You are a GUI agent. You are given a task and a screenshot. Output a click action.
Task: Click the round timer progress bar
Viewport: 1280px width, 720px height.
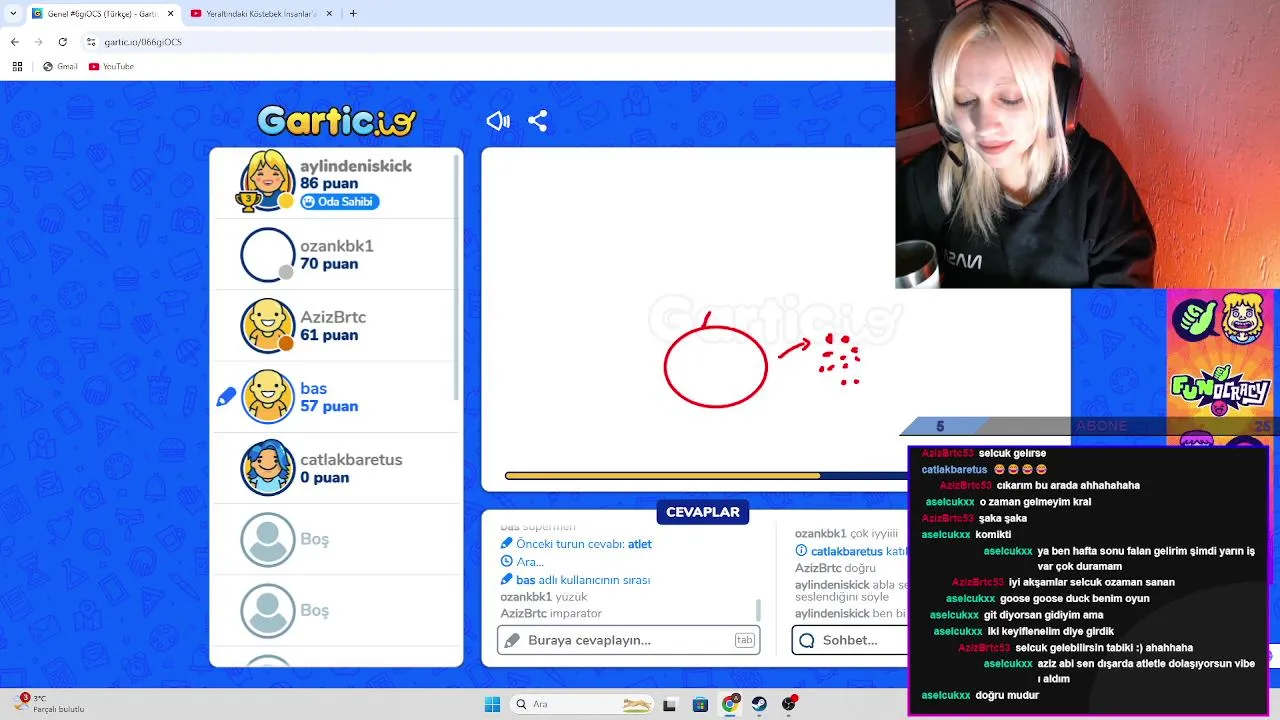point(700,476)
